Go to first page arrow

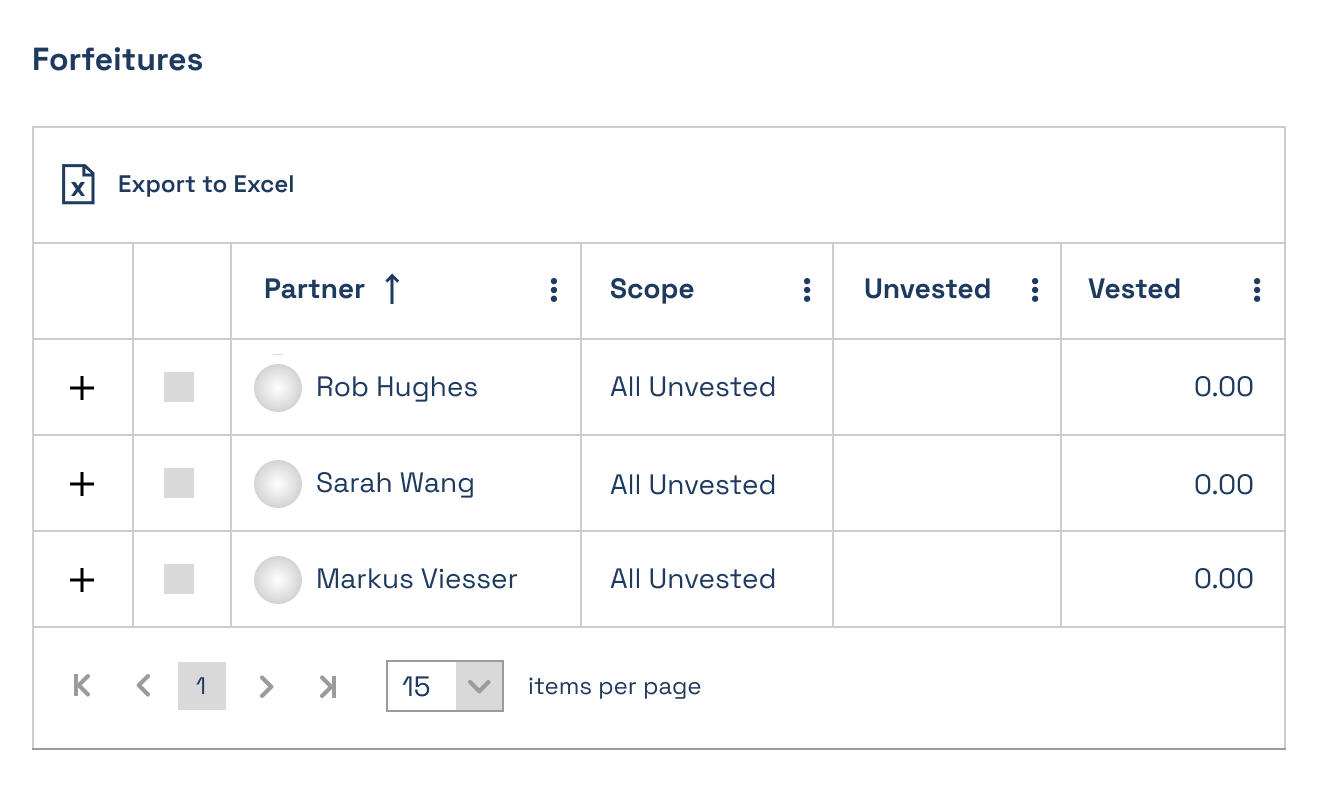coord(82,686)
